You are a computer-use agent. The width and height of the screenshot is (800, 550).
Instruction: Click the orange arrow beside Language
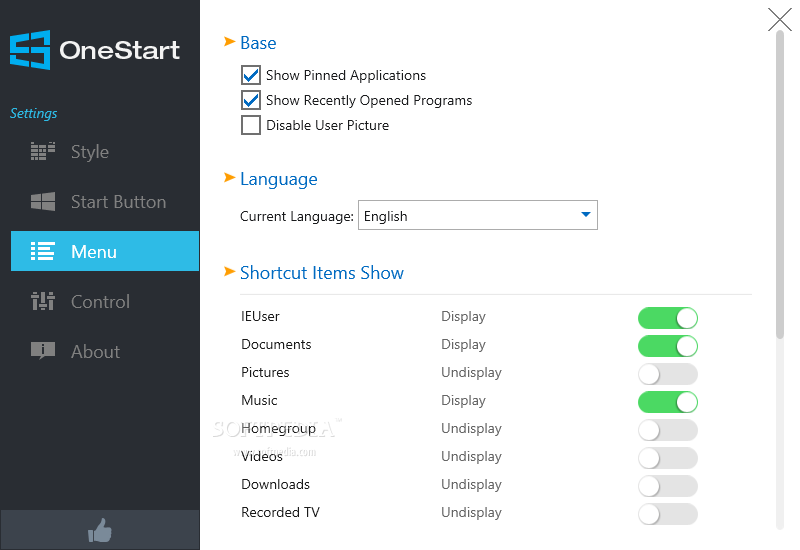click(230, 178)
